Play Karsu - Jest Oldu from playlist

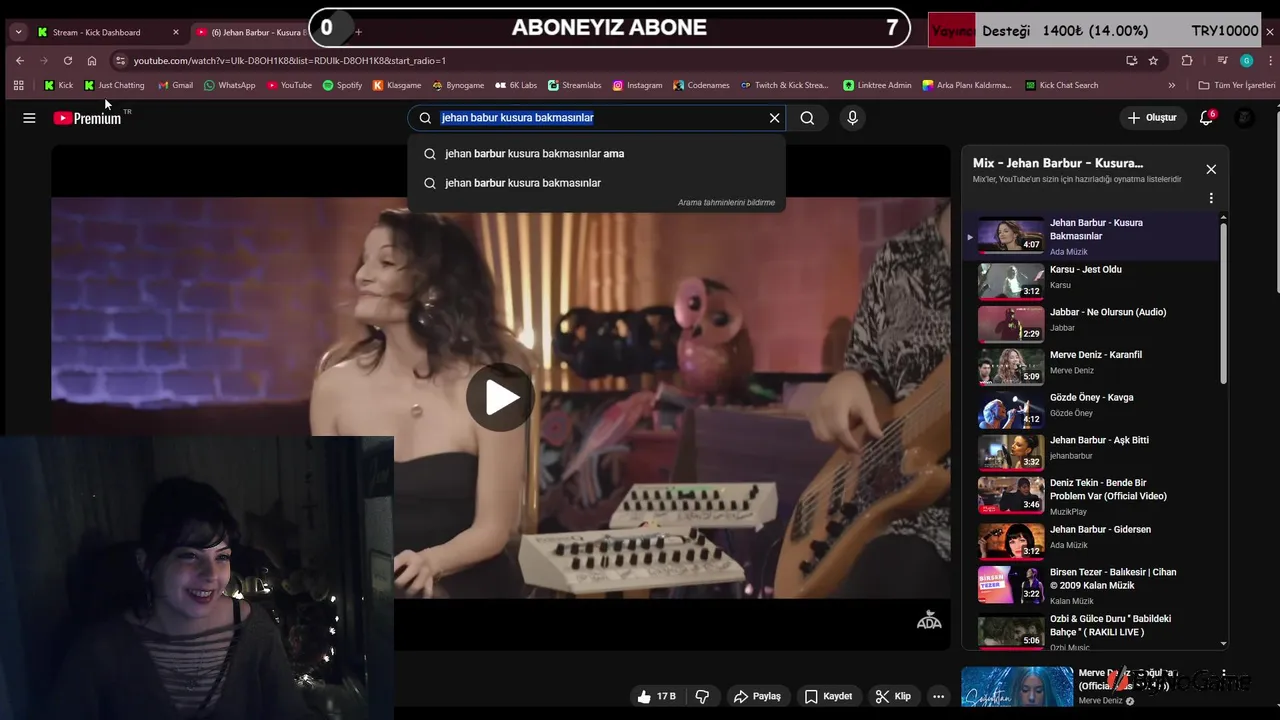1091,282
